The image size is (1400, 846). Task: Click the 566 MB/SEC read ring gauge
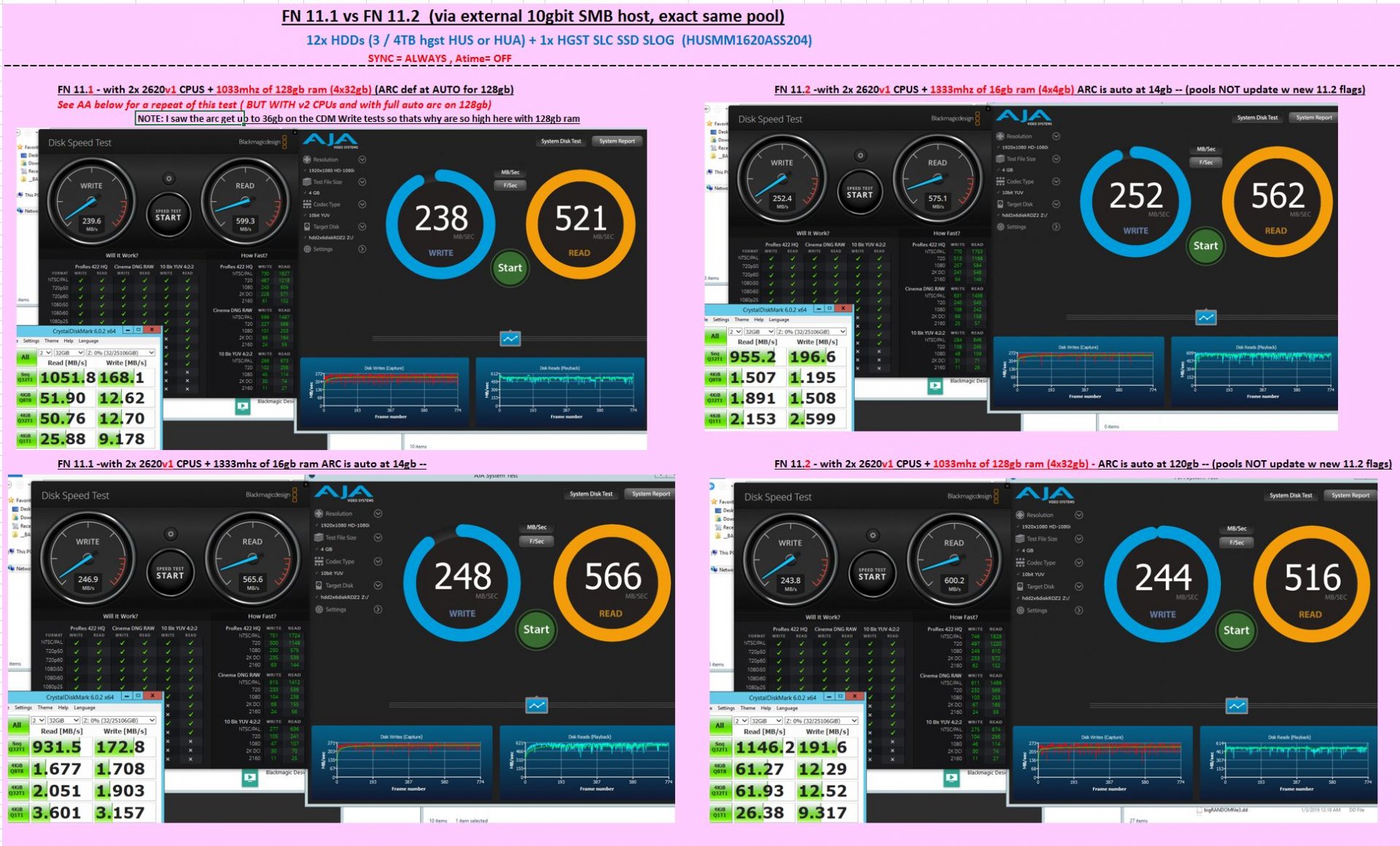pyautogui.click(x=612, y=581)
